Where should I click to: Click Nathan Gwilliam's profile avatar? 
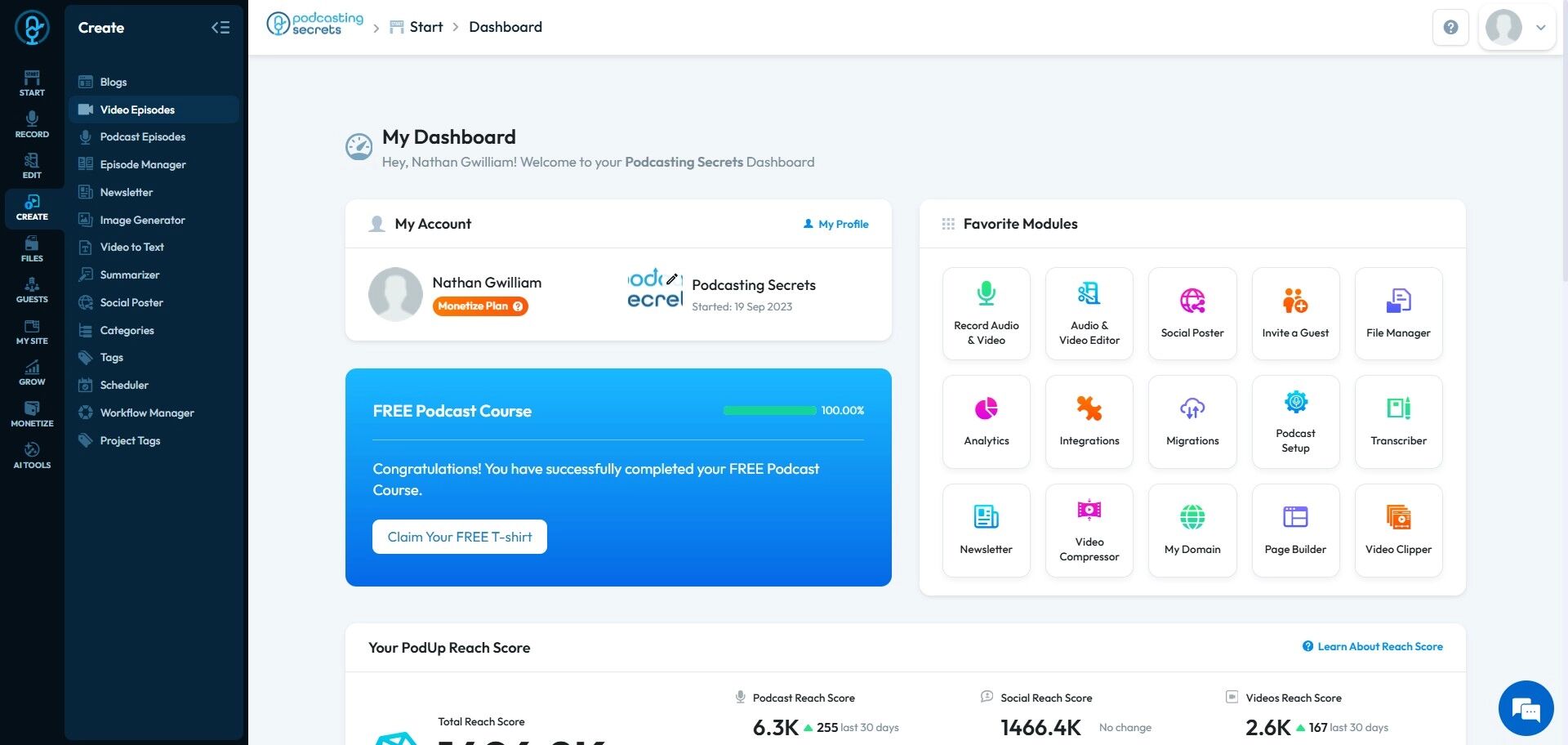pos(395,294)
